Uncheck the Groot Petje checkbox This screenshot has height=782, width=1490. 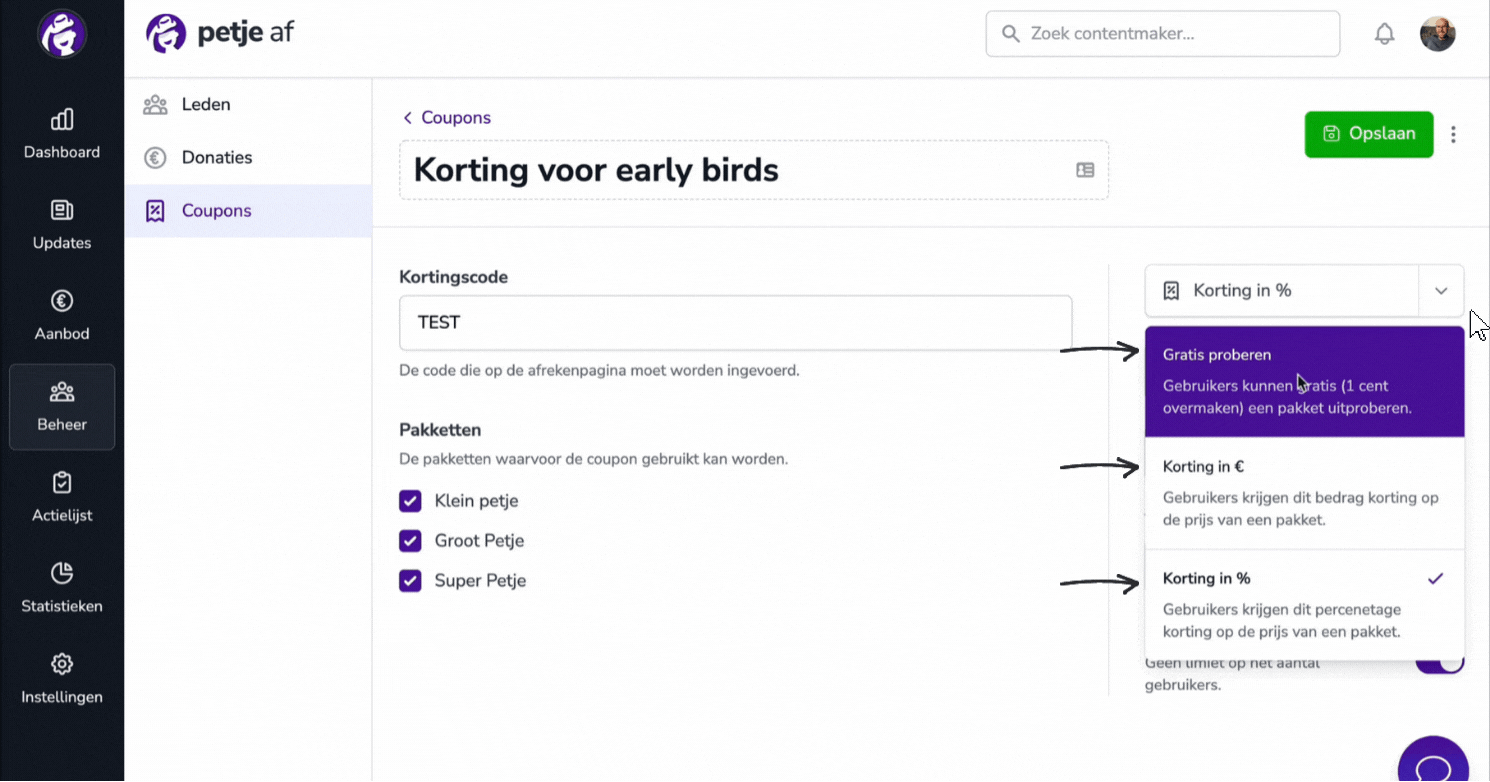[410, 541]
